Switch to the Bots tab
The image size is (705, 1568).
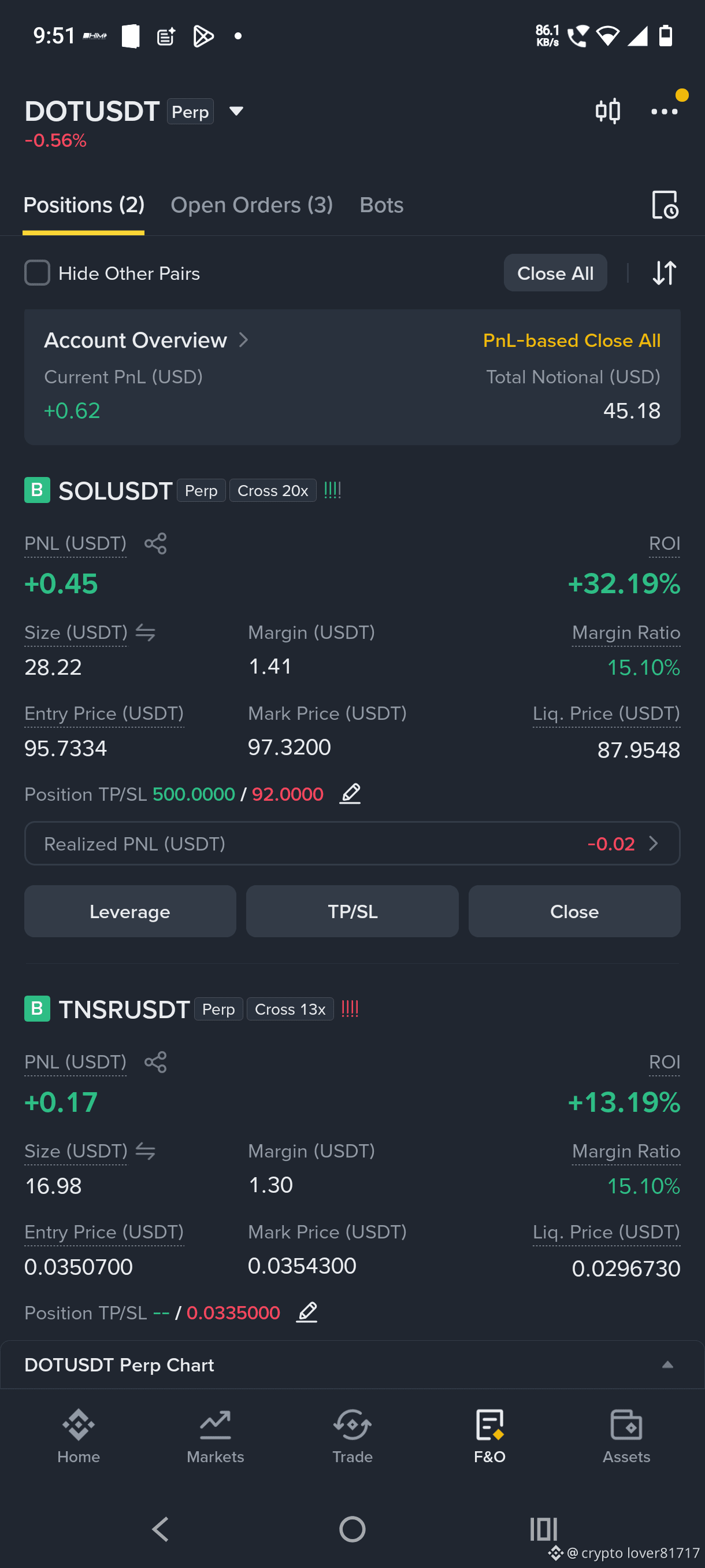pos(381,205)
